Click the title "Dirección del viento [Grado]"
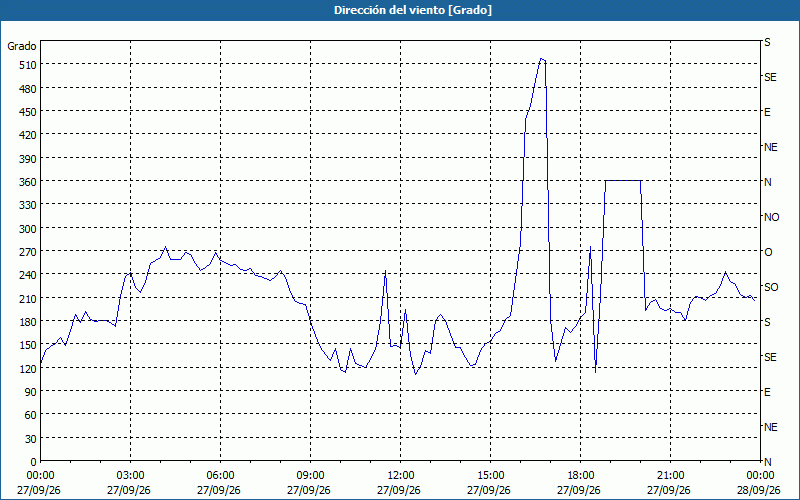This screenshot has width=800, height=500. pos(413,10)
